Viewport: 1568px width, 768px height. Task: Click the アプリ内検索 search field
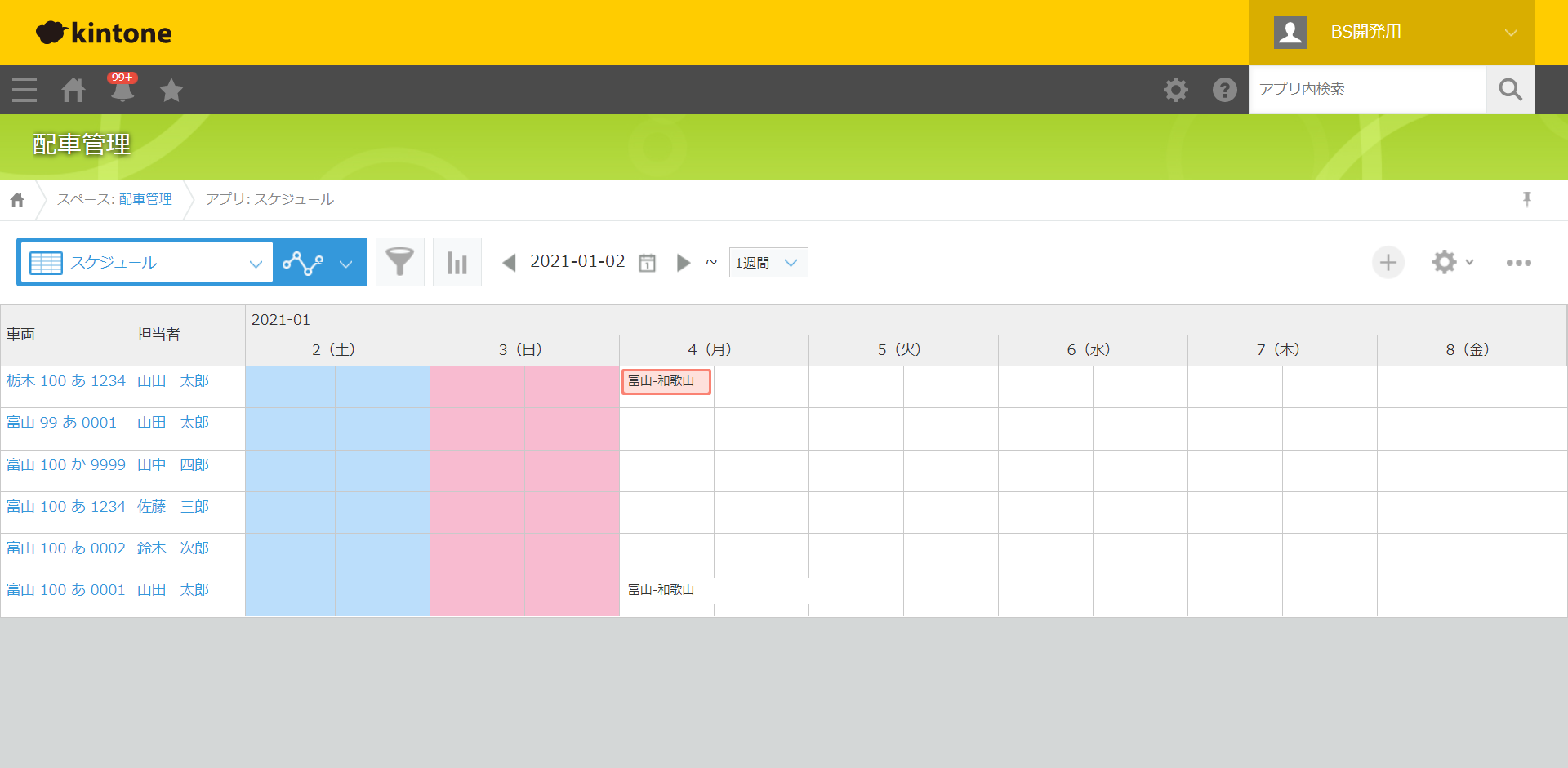pyautogui.click(x=1367, y=90)
